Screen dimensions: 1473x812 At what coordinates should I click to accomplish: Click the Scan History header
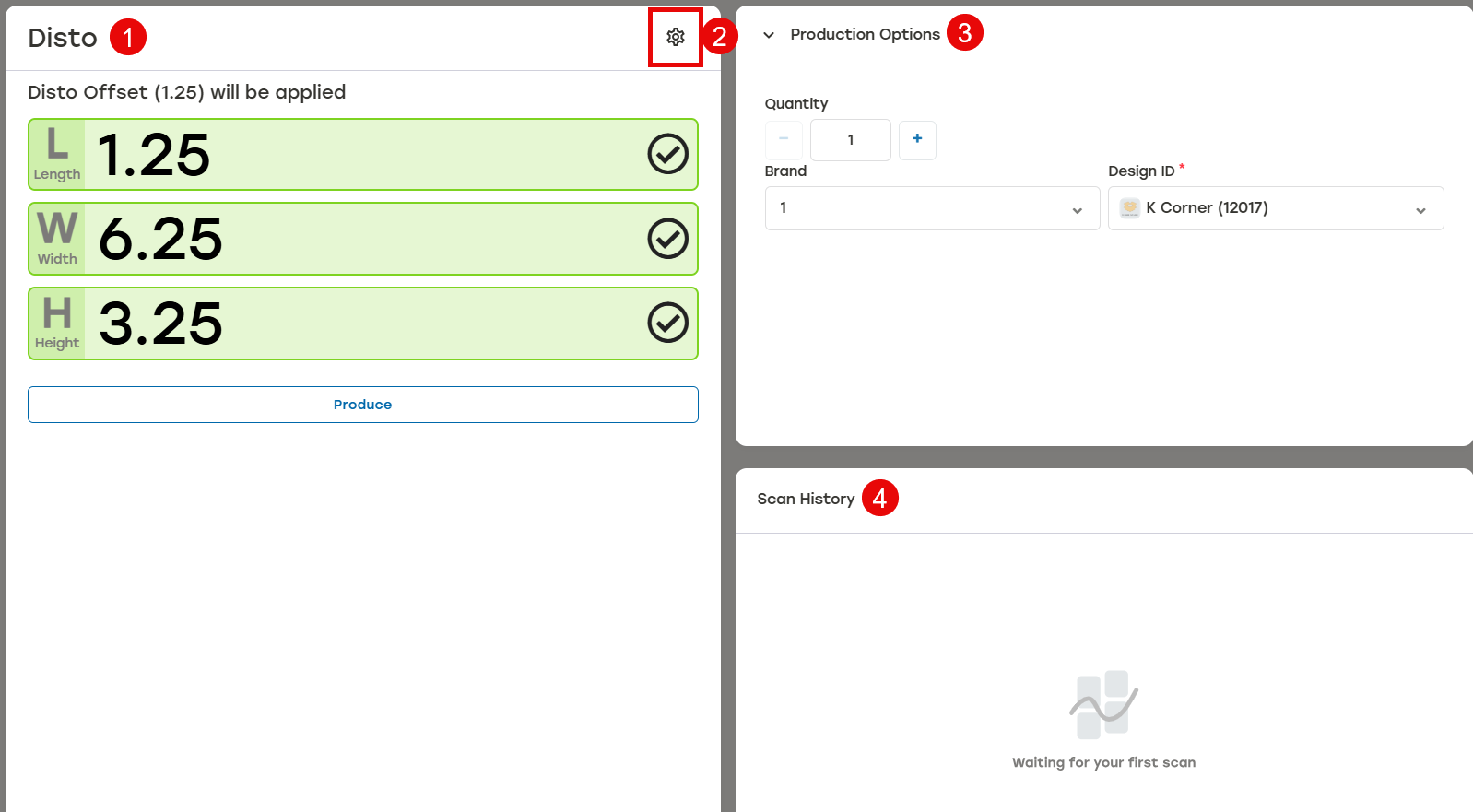coord(806,499)
